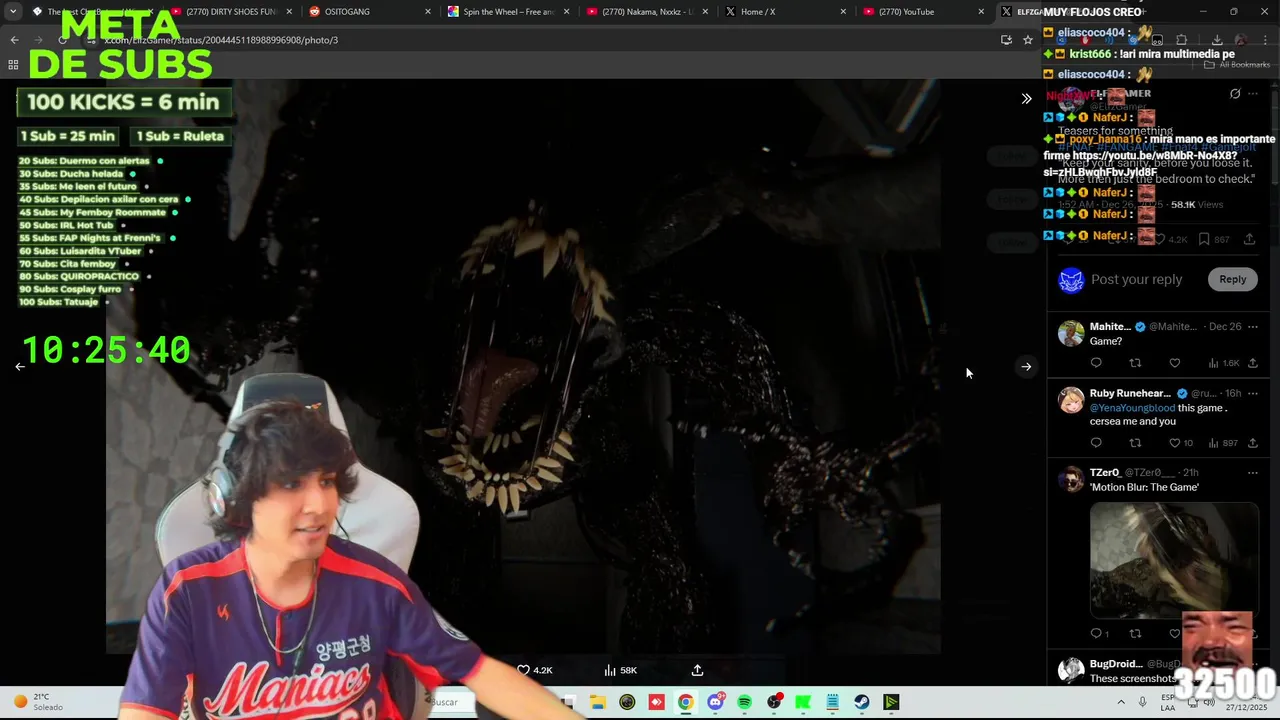
Task: Reply to Mahite's 'Game?' comment
Action: pyautogui.click(x=1096, y=363)
